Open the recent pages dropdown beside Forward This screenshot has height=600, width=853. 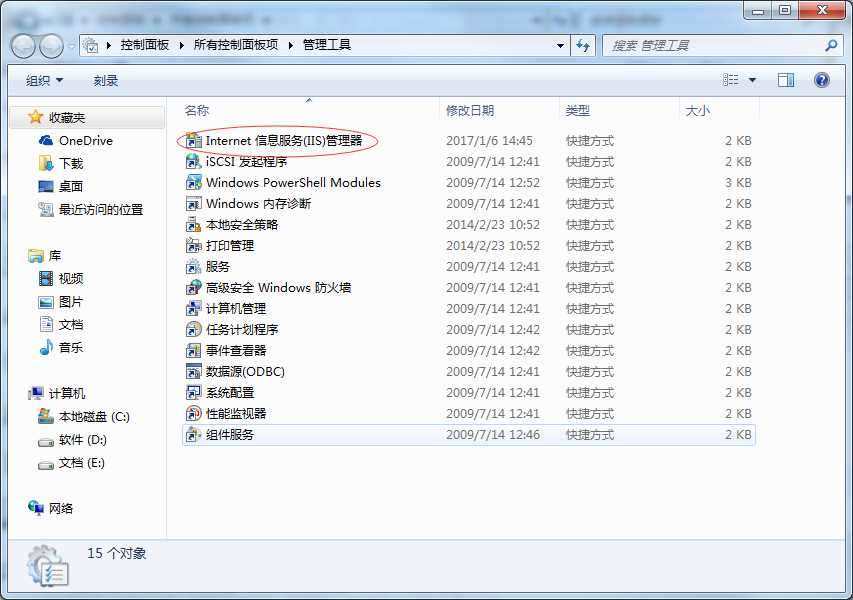pyautogui.click(x=71, y=46)
